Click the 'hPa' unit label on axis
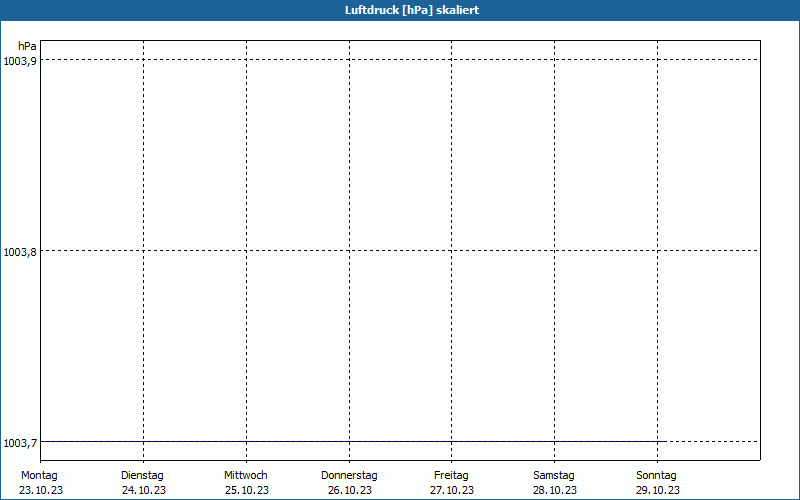The height and width of the screenshot is (500, 800). (x=27, y=46)
